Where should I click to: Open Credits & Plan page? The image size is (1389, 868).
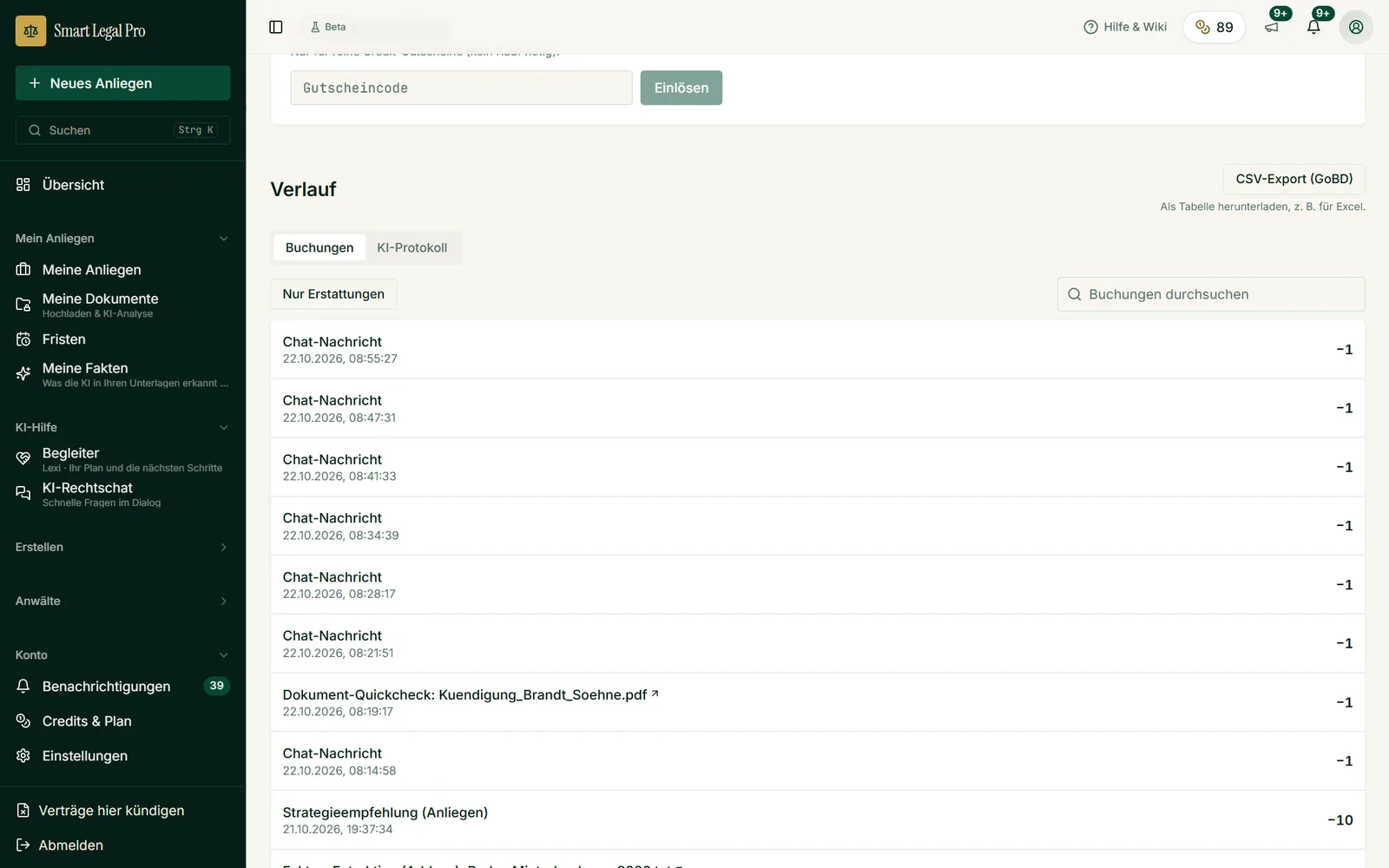click(122, 721)
